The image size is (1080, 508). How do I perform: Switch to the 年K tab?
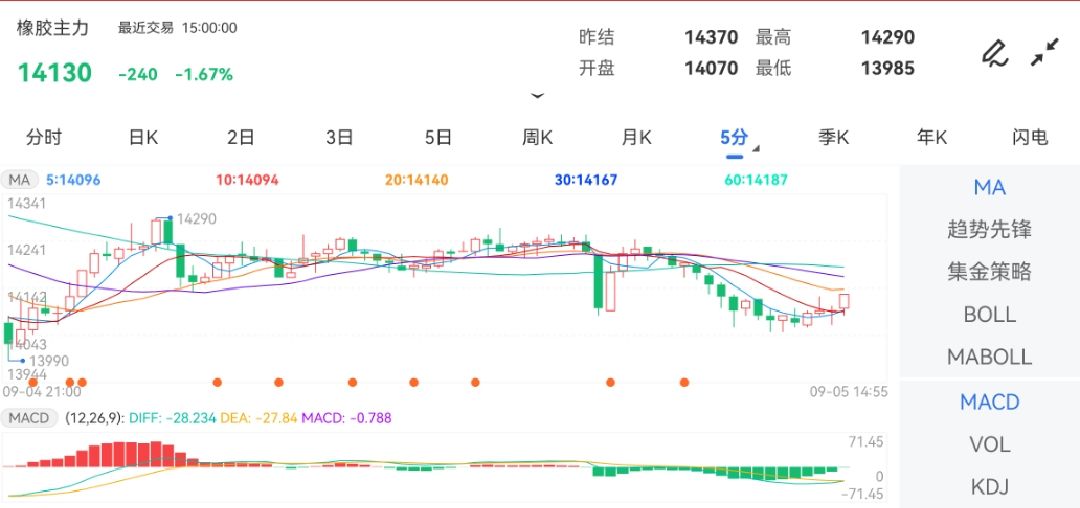932,137
